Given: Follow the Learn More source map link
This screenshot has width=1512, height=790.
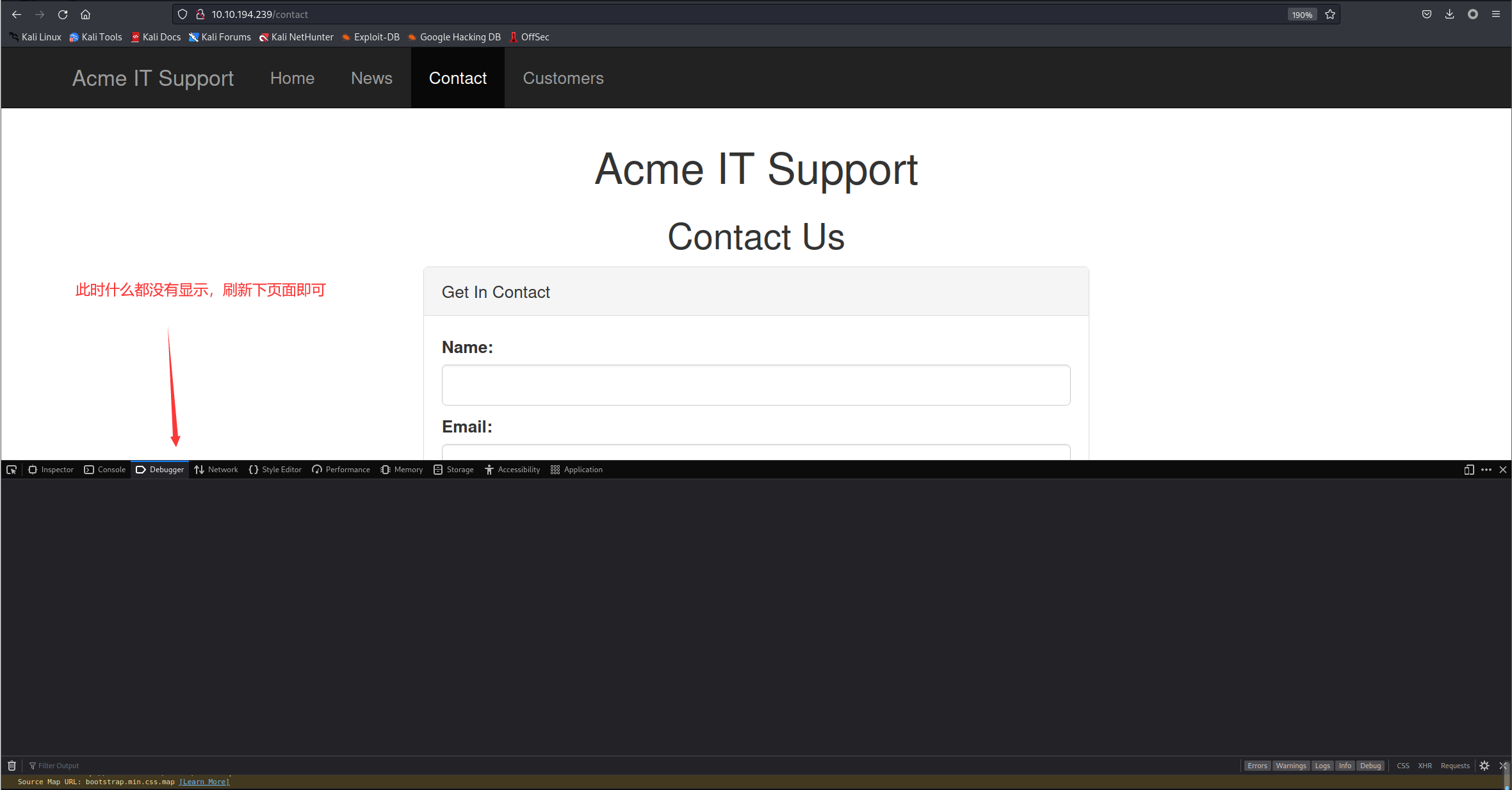Looking at the screenshot, I should click(x=204, y=782).
